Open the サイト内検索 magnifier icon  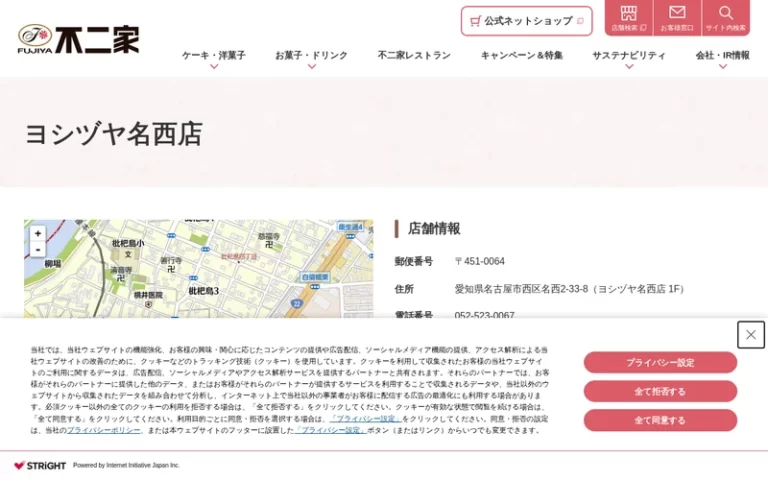[x=726, y=18]
